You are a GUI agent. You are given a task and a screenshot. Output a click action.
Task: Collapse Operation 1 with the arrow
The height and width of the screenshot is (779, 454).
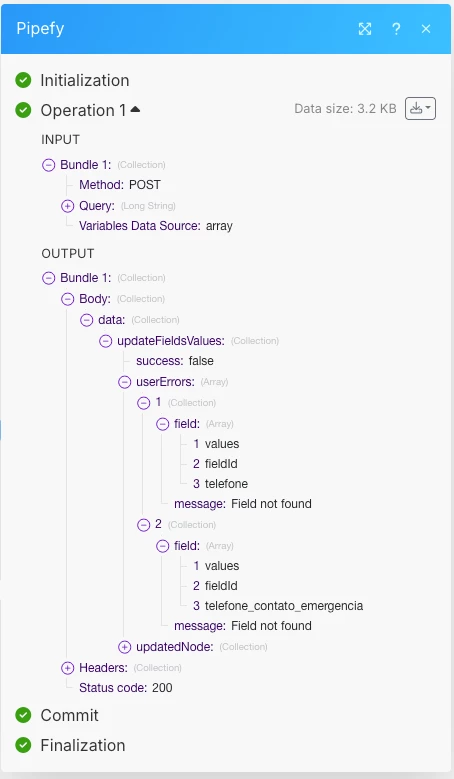(x=135, y=109)
